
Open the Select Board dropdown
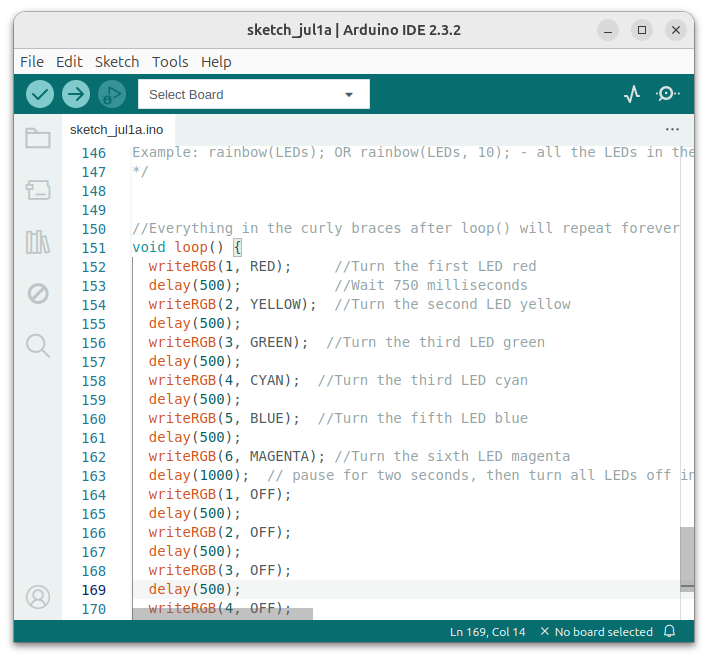point(254,94)
